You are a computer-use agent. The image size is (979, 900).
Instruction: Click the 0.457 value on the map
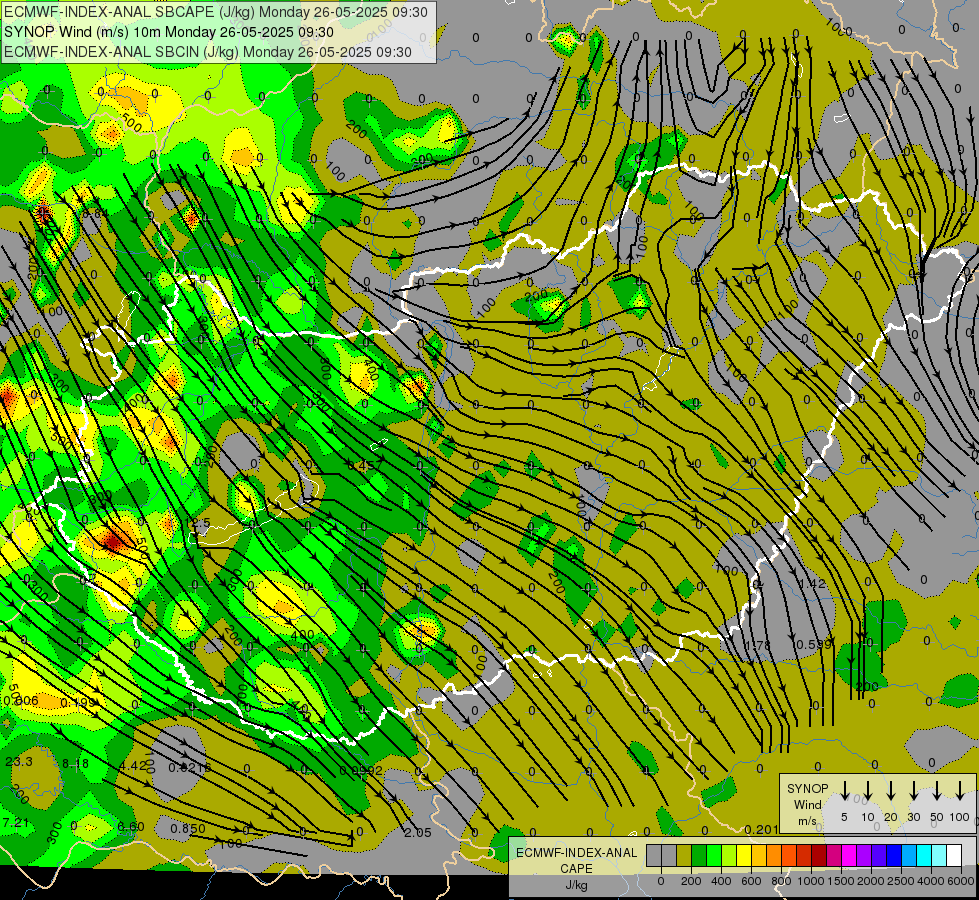point(365,465)
